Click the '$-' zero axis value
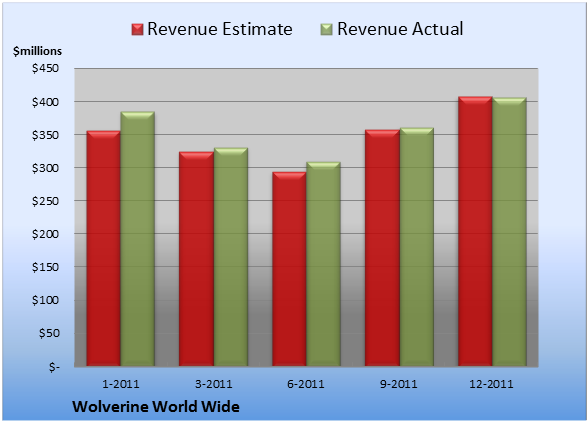Viewport: 588px width, 422px height. click(x=54, y=366)
